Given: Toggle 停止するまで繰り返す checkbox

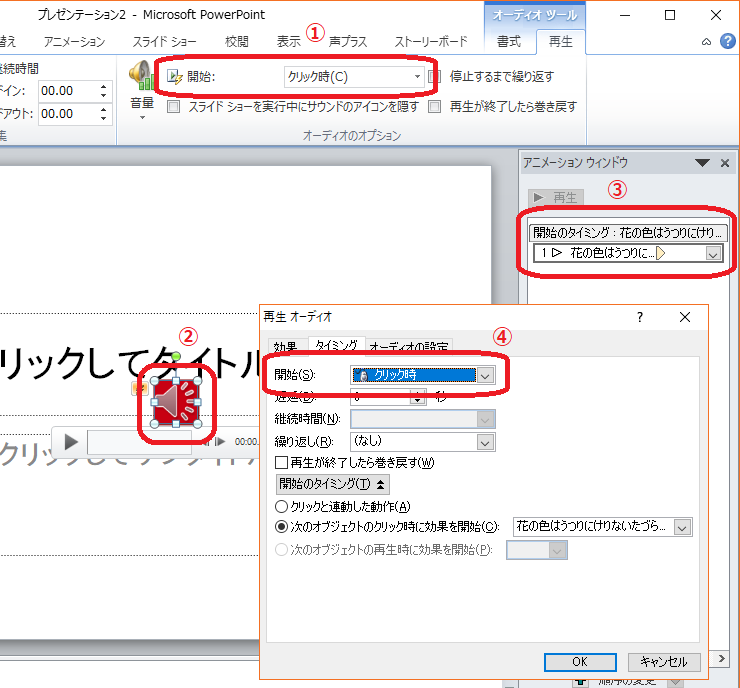Looking at the screenshot, I should click(x=434, y=76).
